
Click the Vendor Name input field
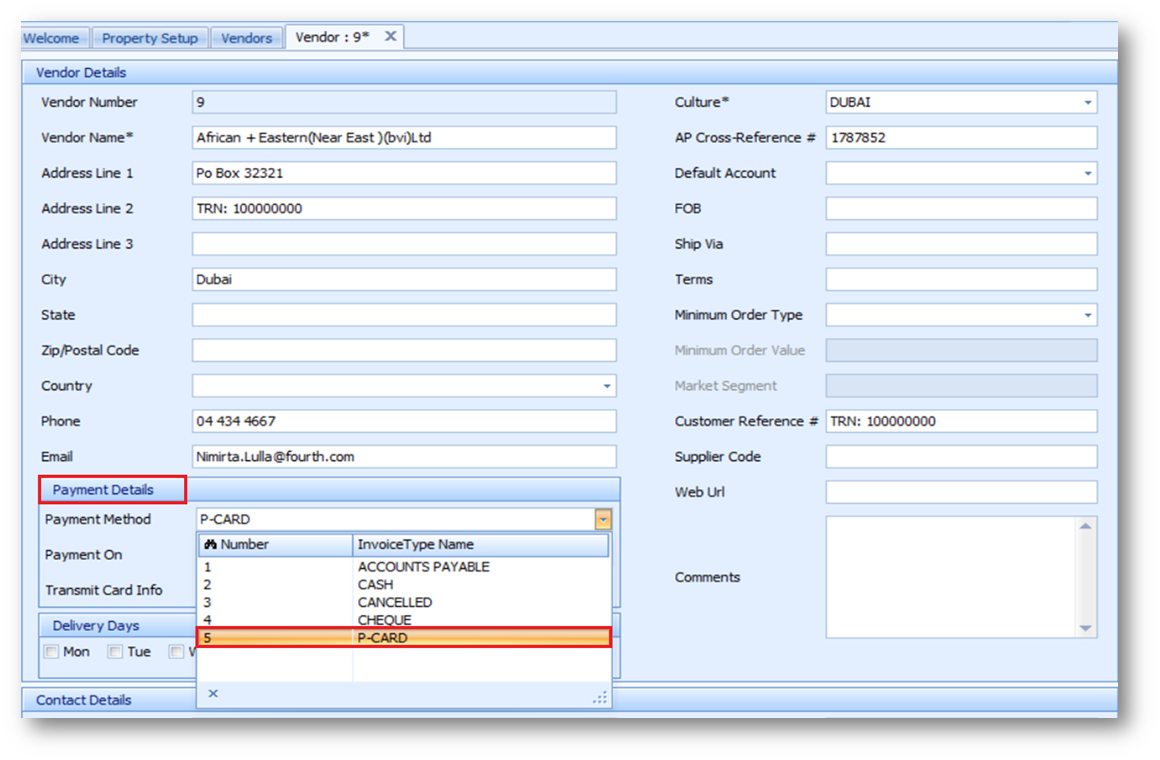coord(404,138)
